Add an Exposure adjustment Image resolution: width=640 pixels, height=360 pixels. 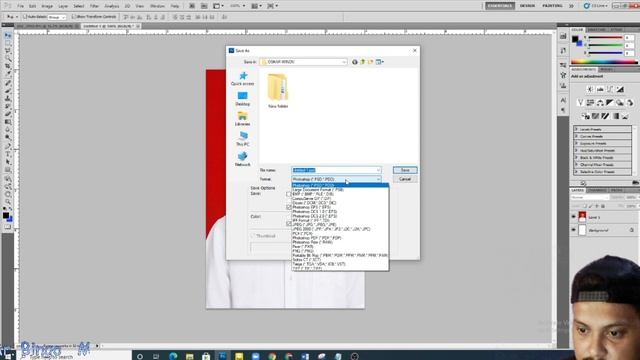coord(620,89)
